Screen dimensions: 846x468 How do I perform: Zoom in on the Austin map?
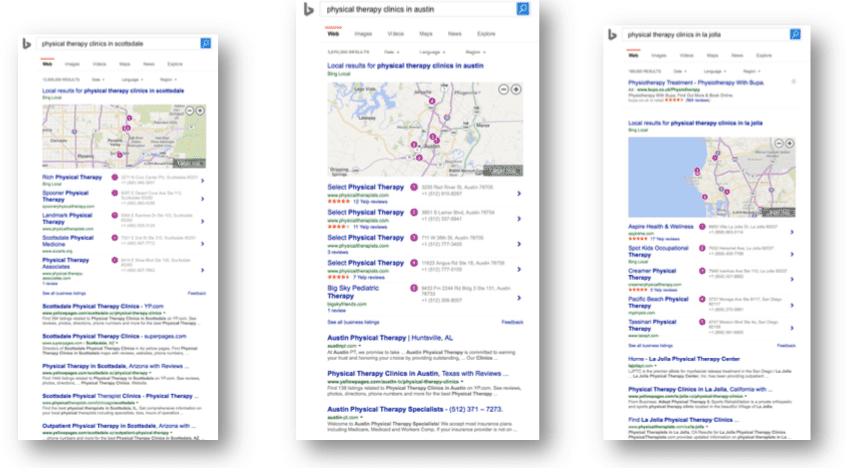coord(516,89)
